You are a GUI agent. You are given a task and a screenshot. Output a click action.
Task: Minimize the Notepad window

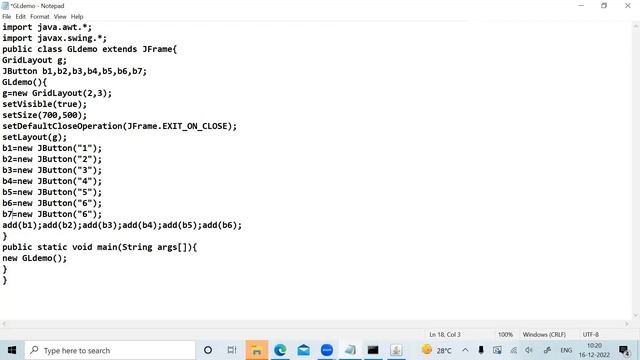pos(581,6)
